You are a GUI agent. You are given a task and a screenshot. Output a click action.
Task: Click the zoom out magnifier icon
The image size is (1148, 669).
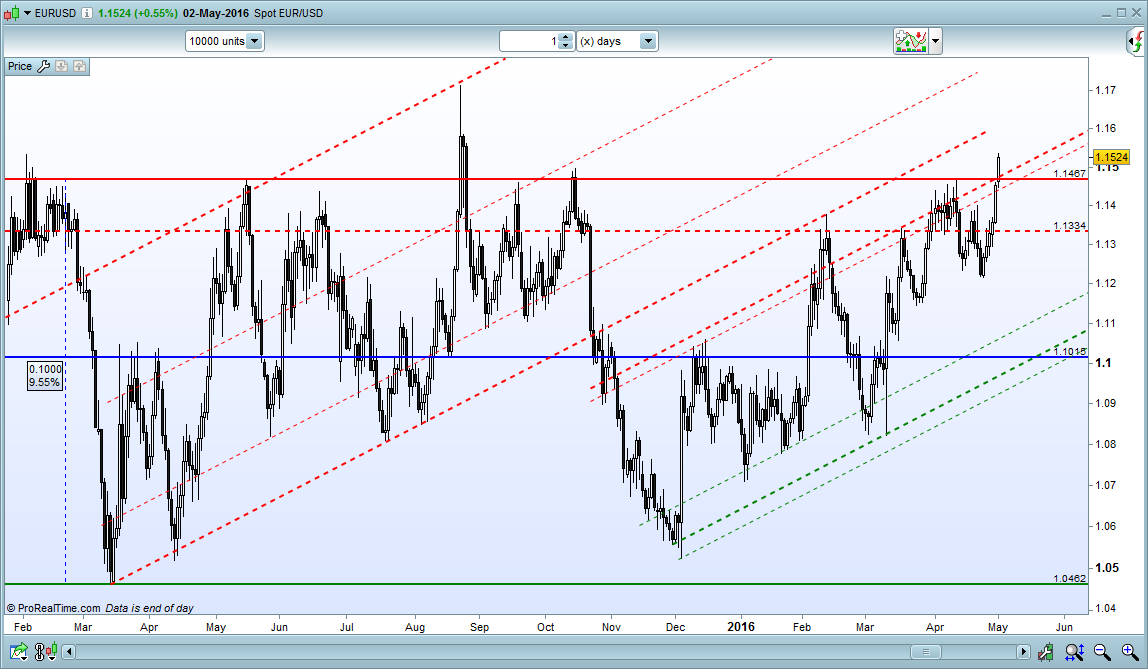click(x=1101, y=652)
